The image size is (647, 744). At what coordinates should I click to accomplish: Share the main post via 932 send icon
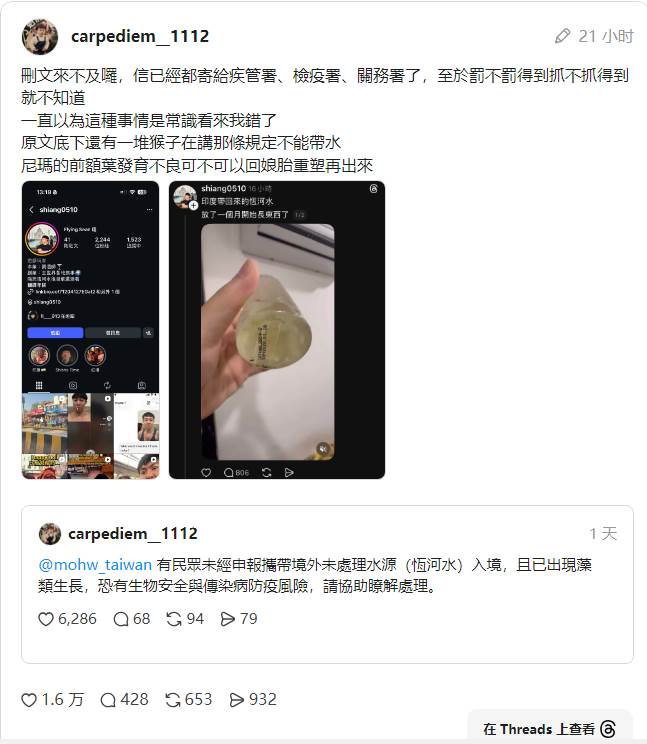click(237, 700)
